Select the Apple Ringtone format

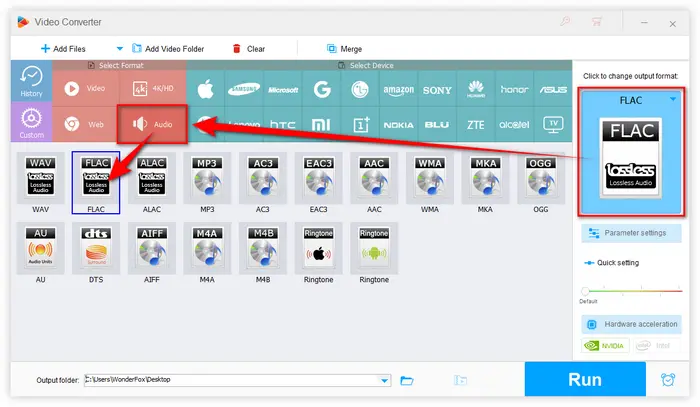pos(318,248)
